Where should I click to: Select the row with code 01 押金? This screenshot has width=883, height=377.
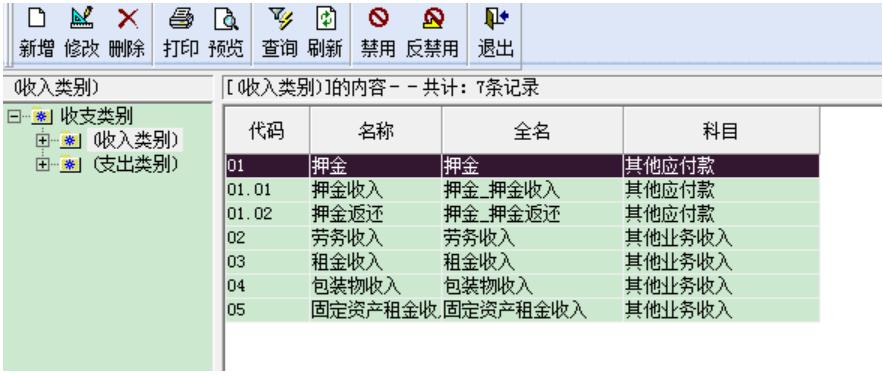click(523, 166)
